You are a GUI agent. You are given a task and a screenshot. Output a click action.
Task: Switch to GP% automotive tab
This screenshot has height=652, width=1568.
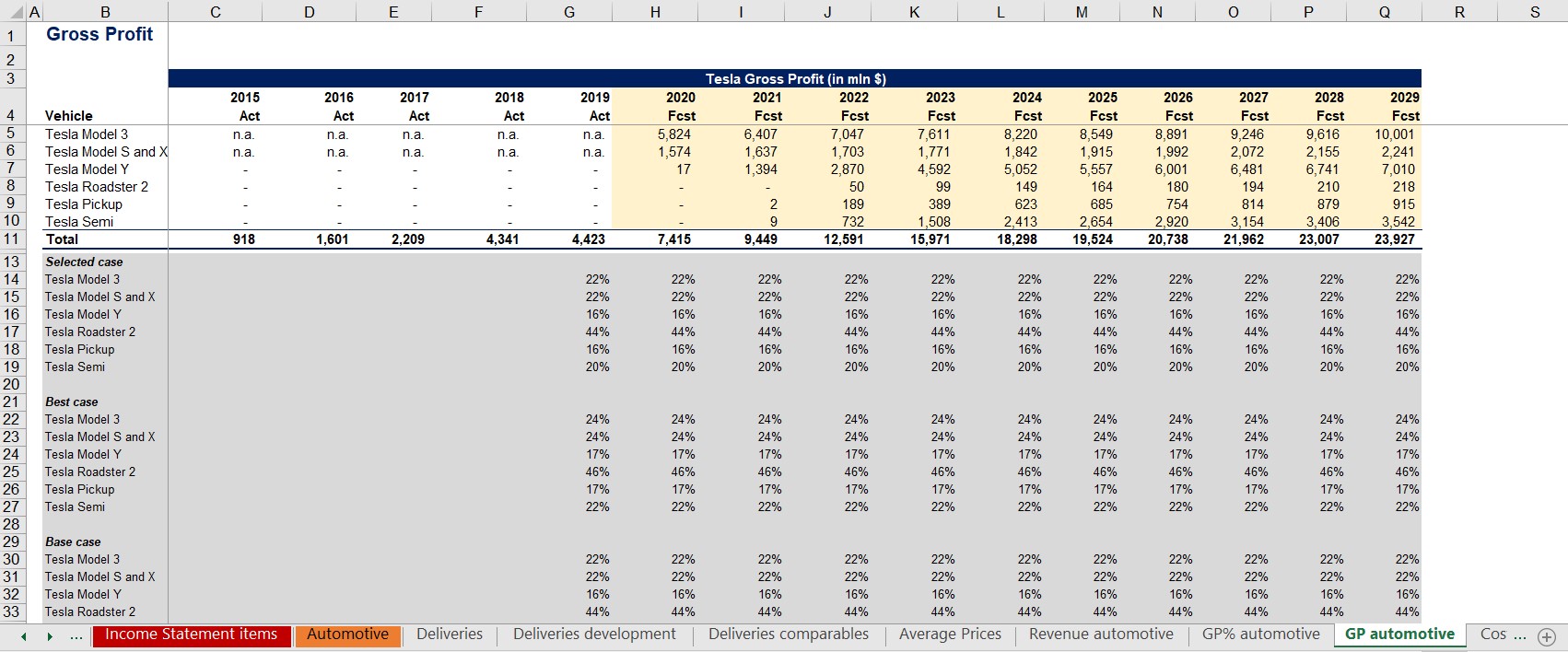(x=1261, y=635)
